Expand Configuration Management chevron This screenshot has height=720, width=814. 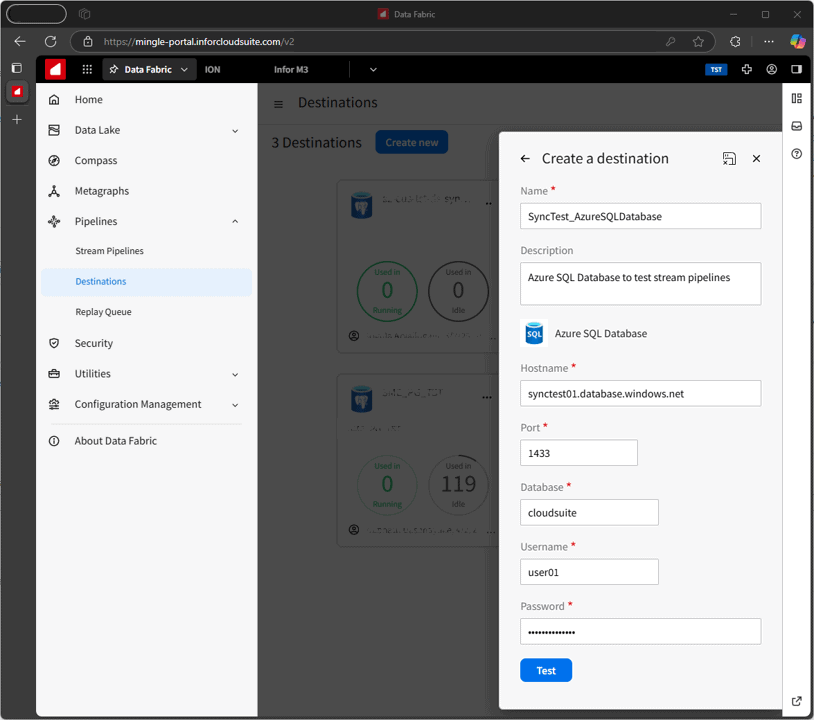point(235,405)
